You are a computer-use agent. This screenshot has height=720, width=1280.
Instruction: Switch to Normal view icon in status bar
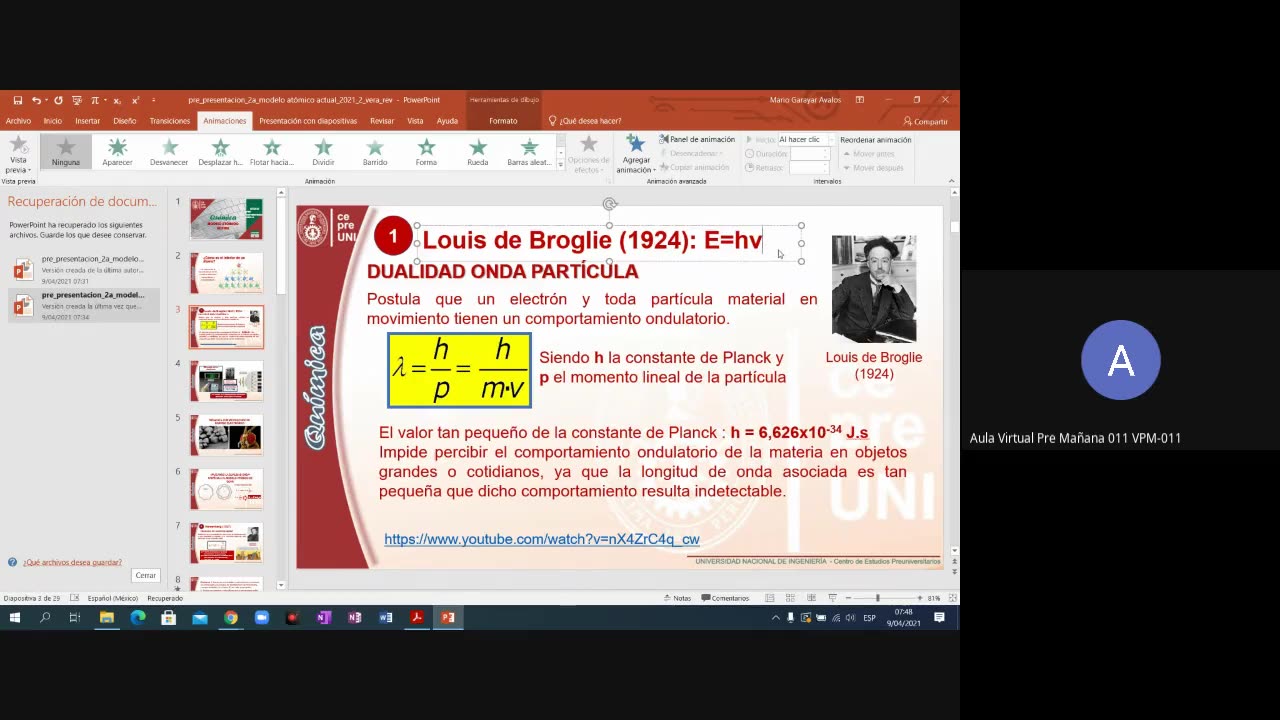(769, 598)
